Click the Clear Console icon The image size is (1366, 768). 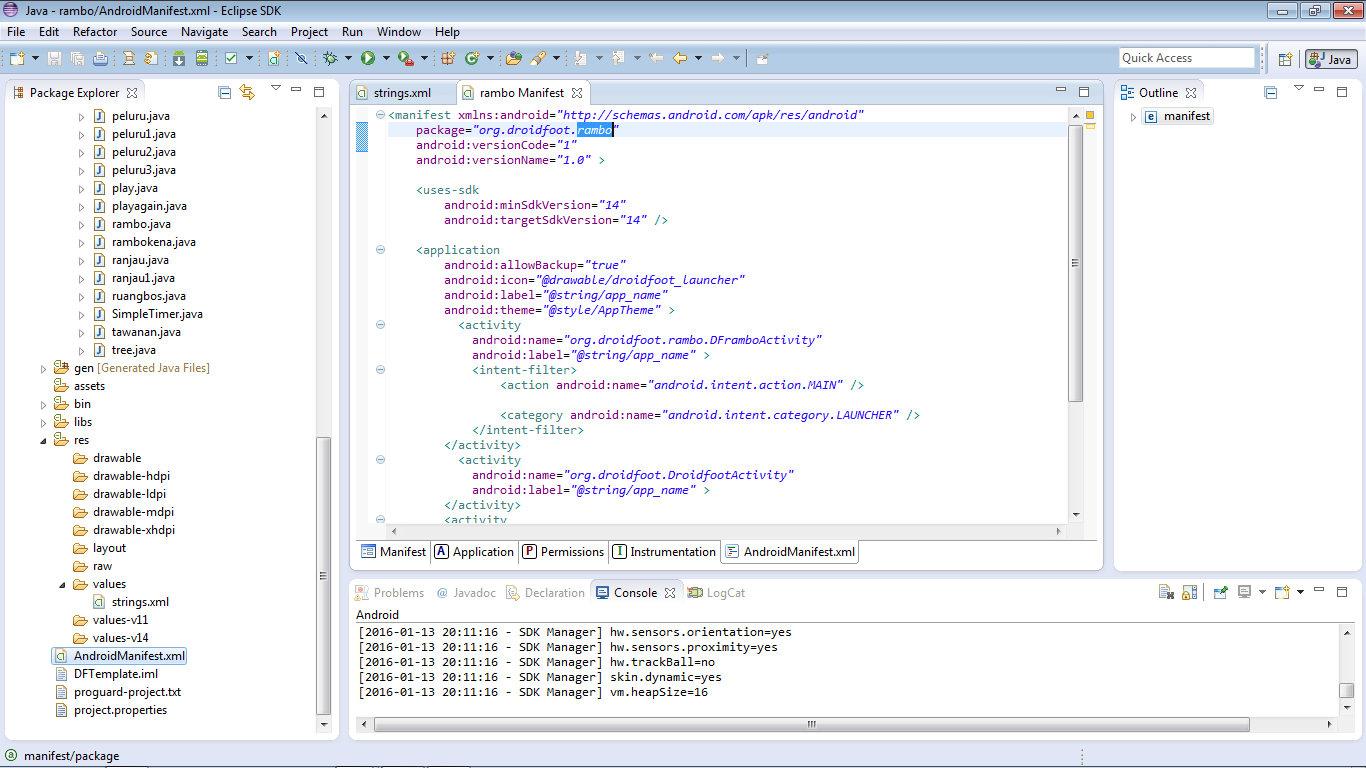tap(1166, 593)
